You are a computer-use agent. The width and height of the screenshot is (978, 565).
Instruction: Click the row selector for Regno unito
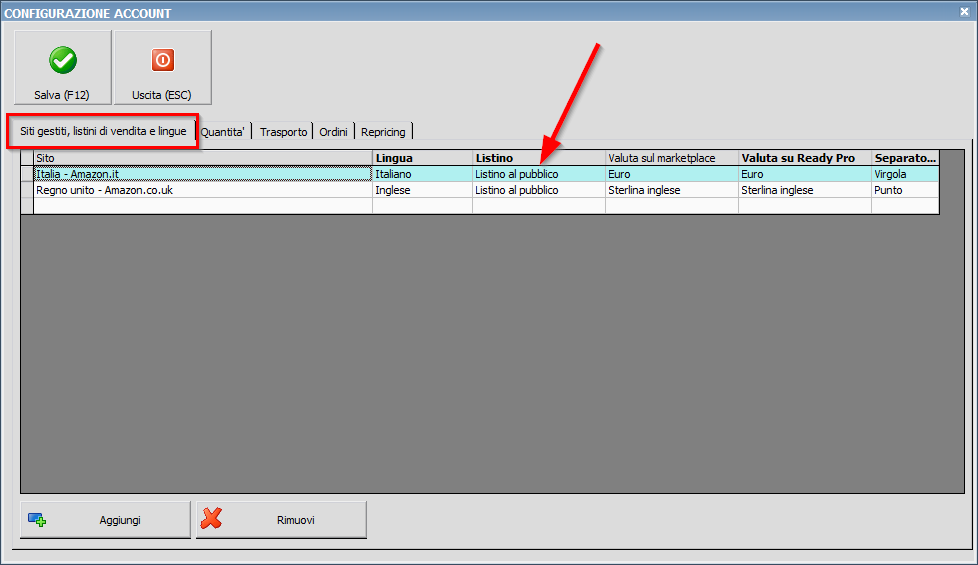click(27, 190)
